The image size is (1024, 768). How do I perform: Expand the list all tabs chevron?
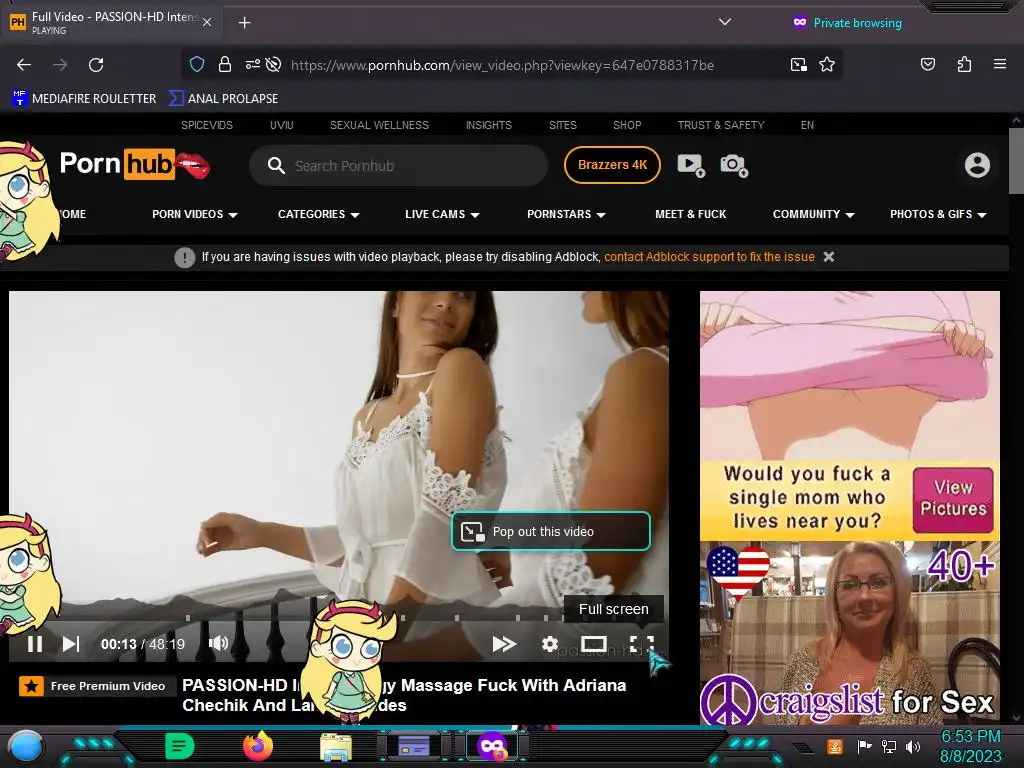tap(724, 22)
